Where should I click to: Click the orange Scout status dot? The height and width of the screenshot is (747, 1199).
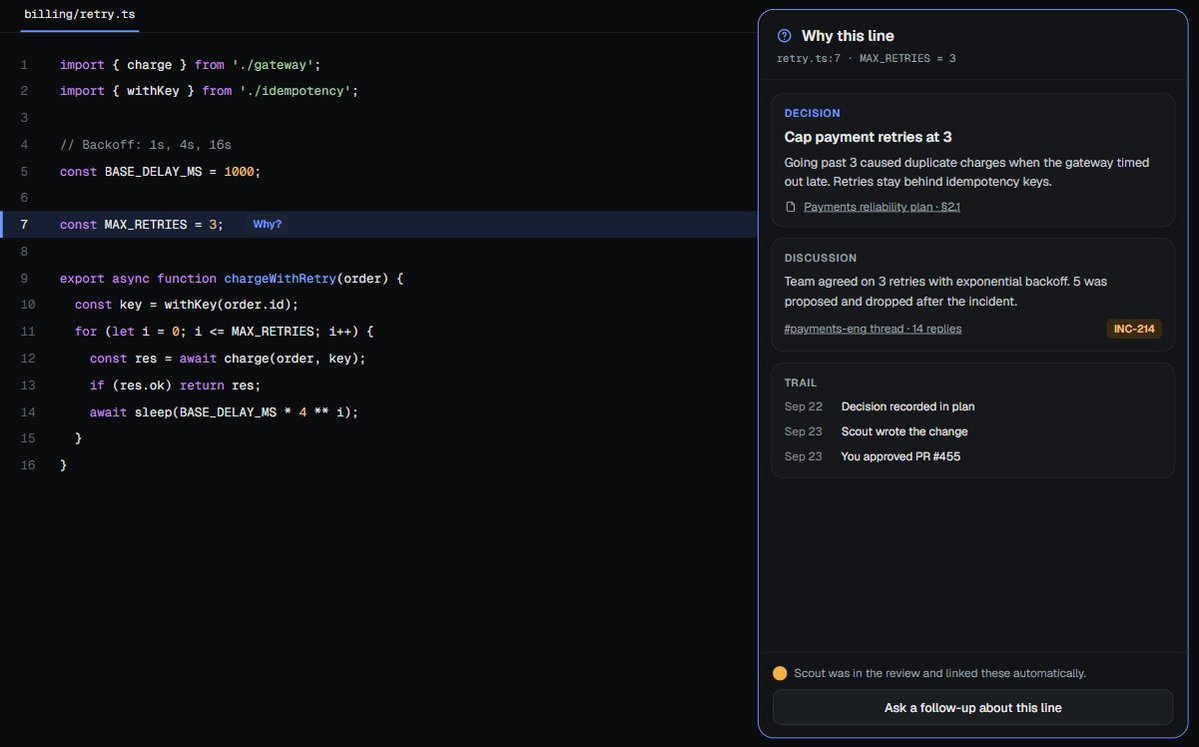(x=780, y=674)
